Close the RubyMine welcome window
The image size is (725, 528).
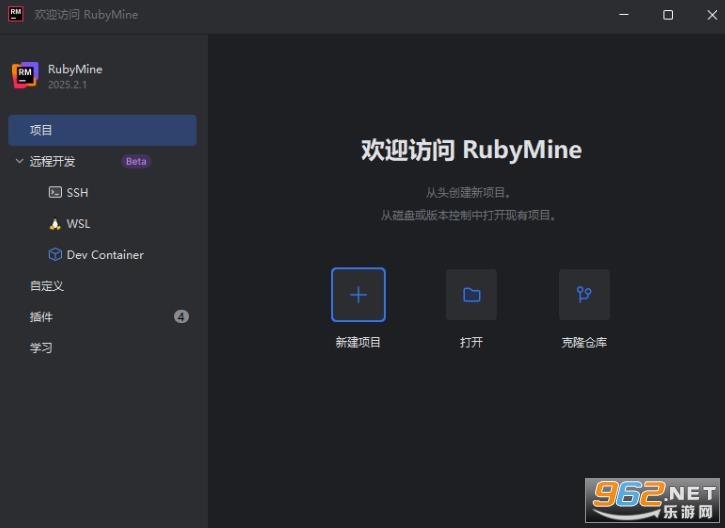pyautogui.click(x=712, y=15)
